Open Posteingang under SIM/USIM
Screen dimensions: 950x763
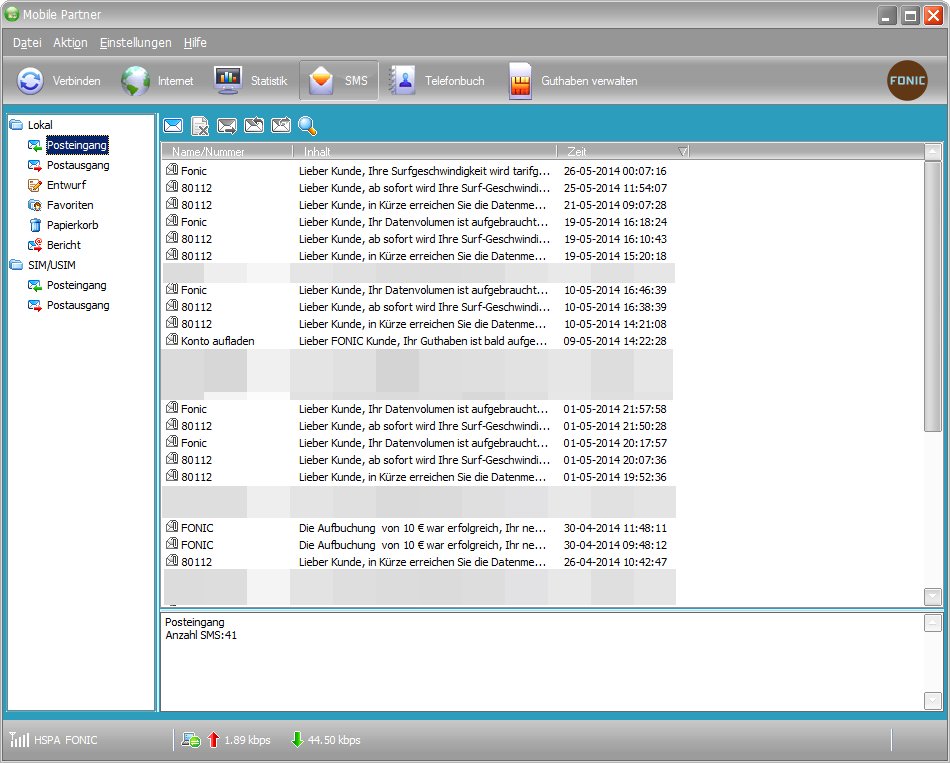[77, 285]
